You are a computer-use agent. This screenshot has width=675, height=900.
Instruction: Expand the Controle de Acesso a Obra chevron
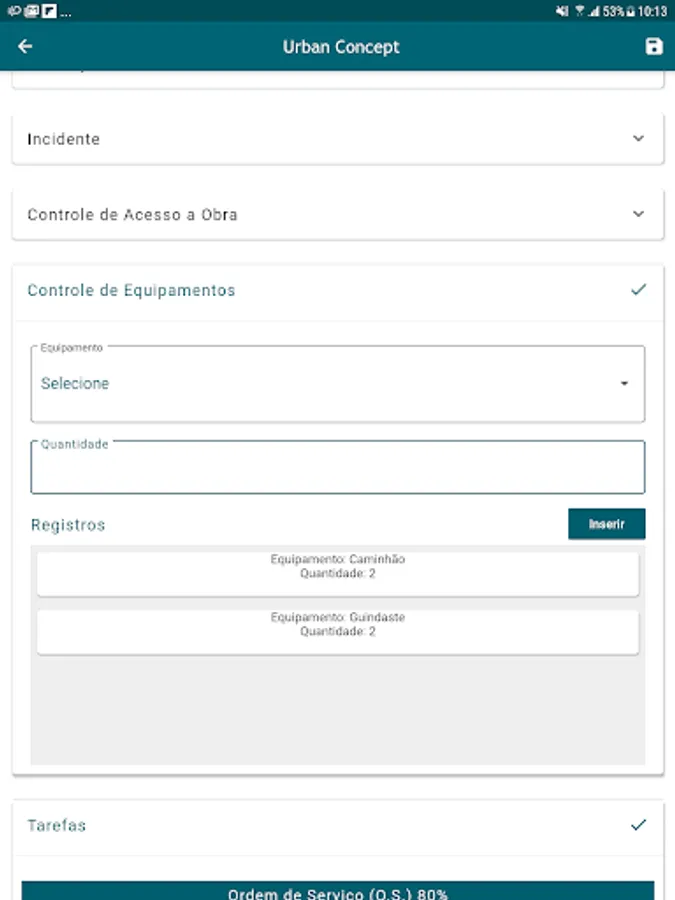(639, 214)
